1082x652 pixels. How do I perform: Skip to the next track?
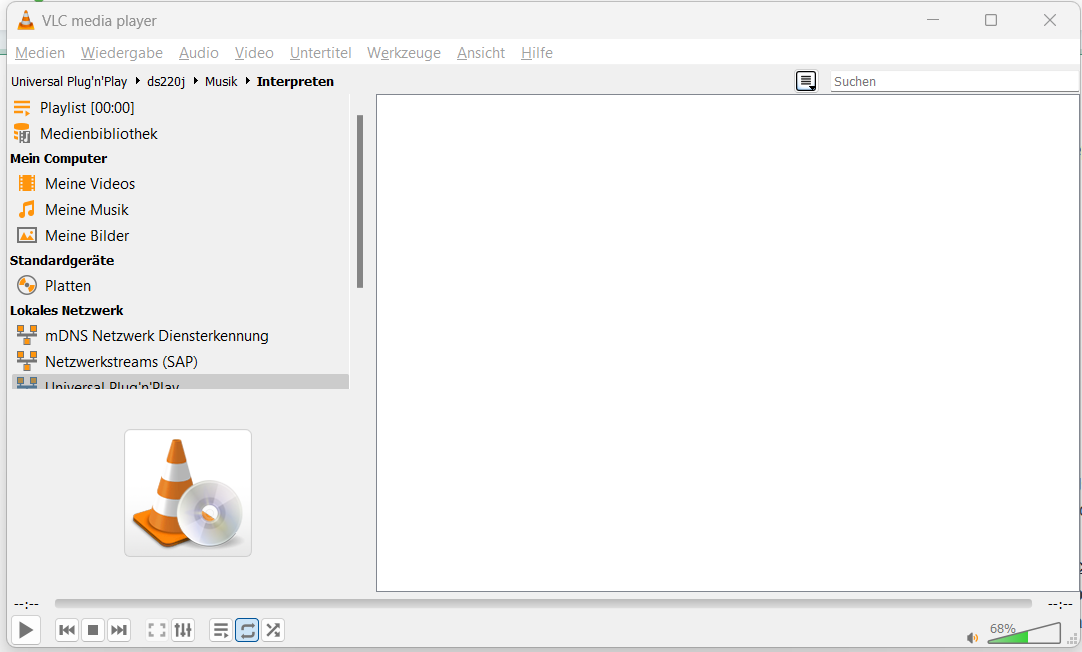pos(119,630)
